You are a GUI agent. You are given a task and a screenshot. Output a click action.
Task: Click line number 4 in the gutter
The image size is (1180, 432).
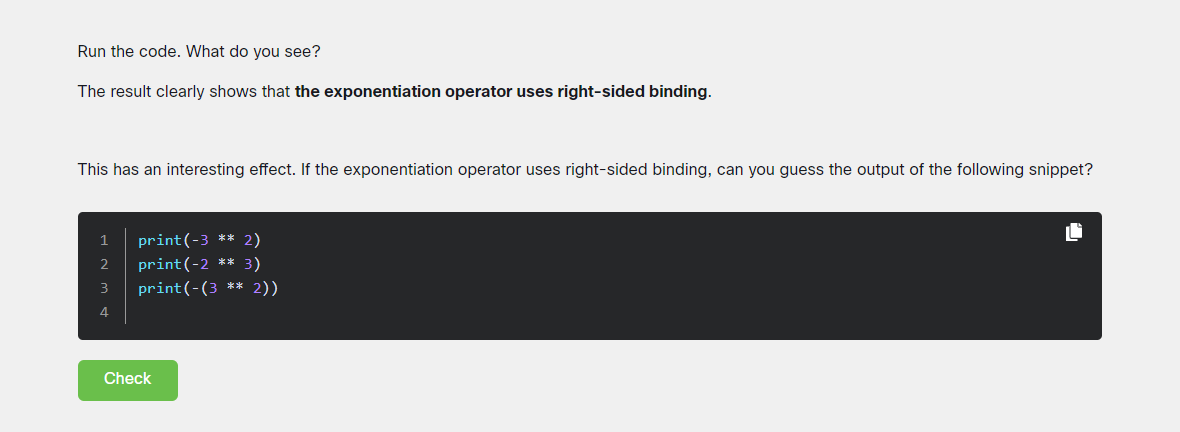[x=104, y=312]
